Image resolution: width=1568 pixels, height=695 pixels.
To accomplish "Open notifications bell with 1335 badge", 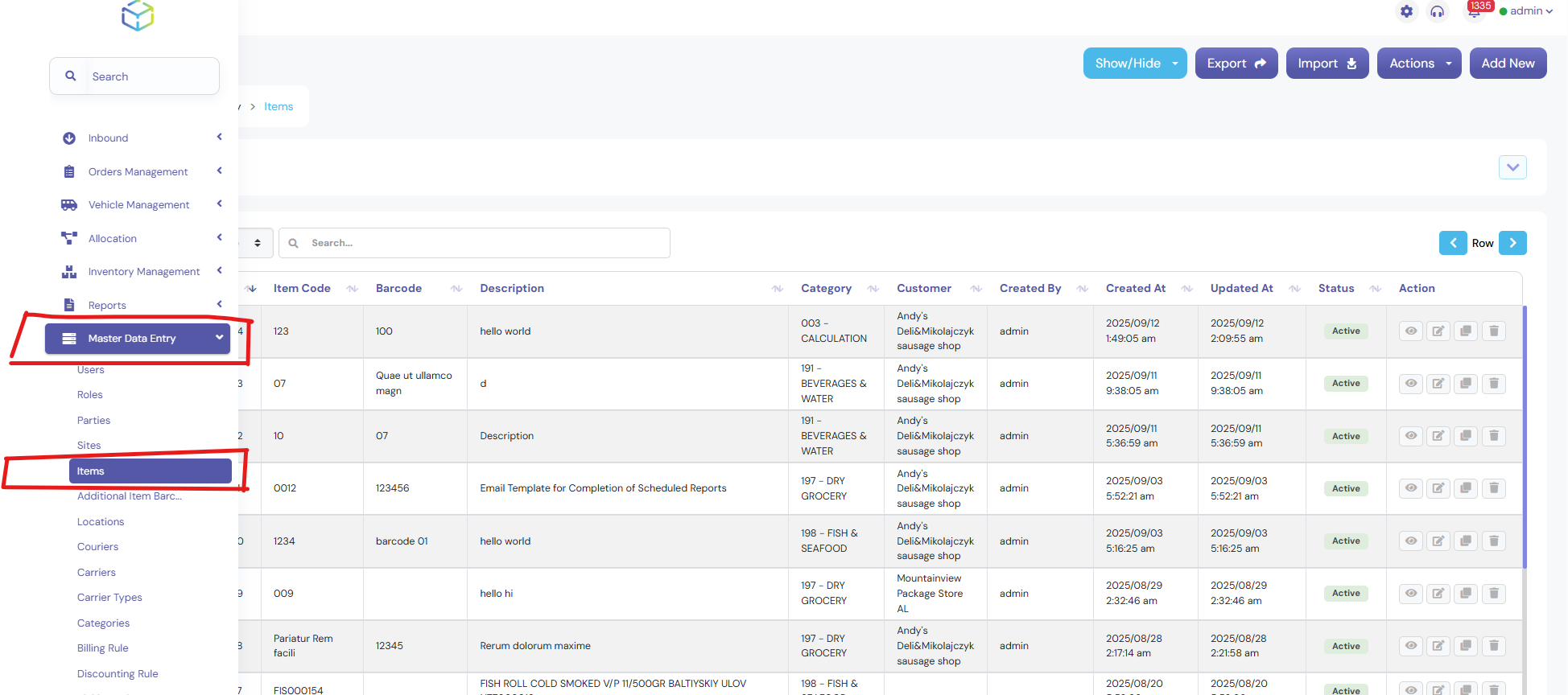I will click(x=1474, y=11).
